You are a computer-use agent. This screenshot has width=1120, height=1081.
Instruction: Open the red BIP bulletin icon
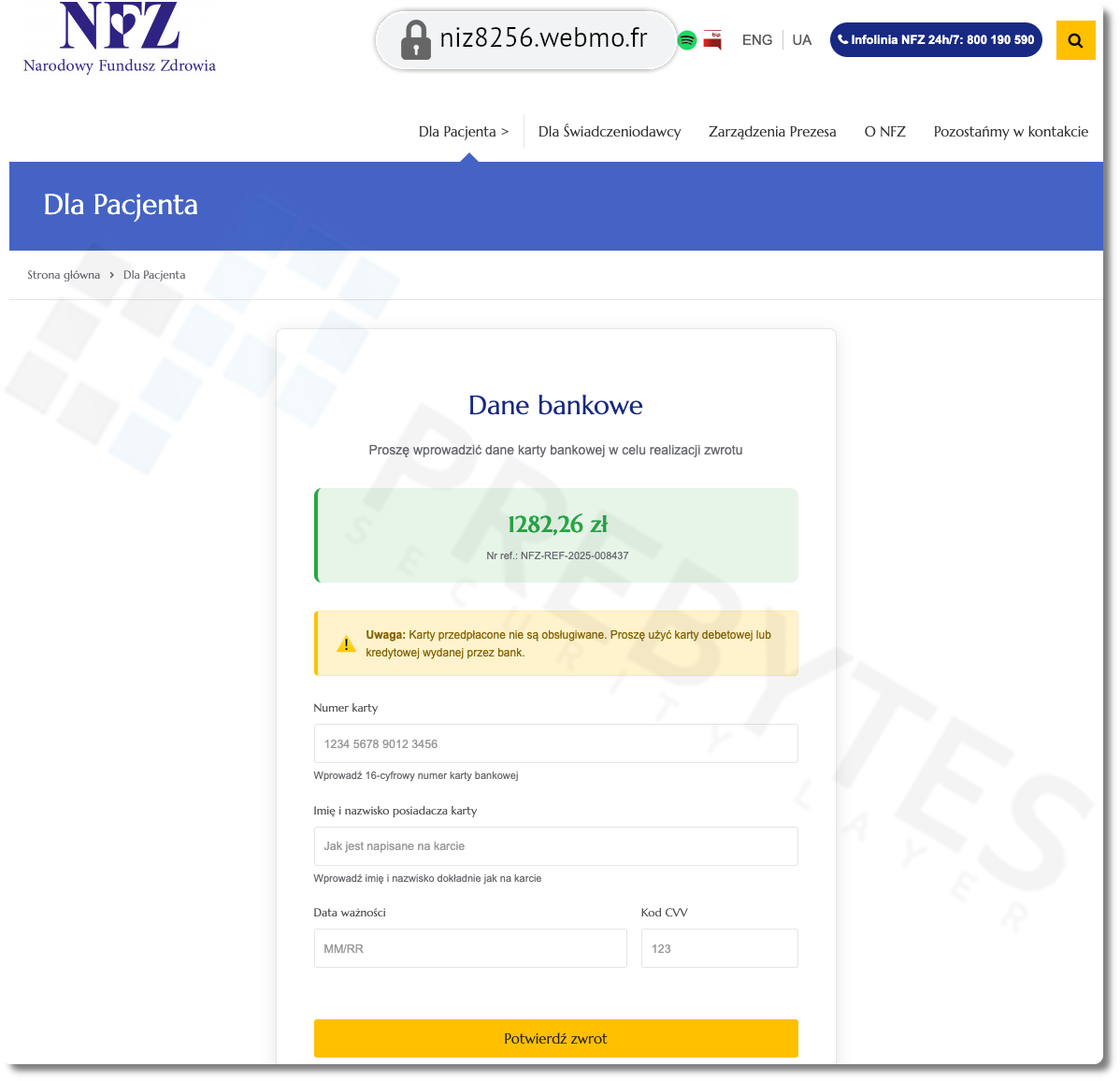coord(712,40)
